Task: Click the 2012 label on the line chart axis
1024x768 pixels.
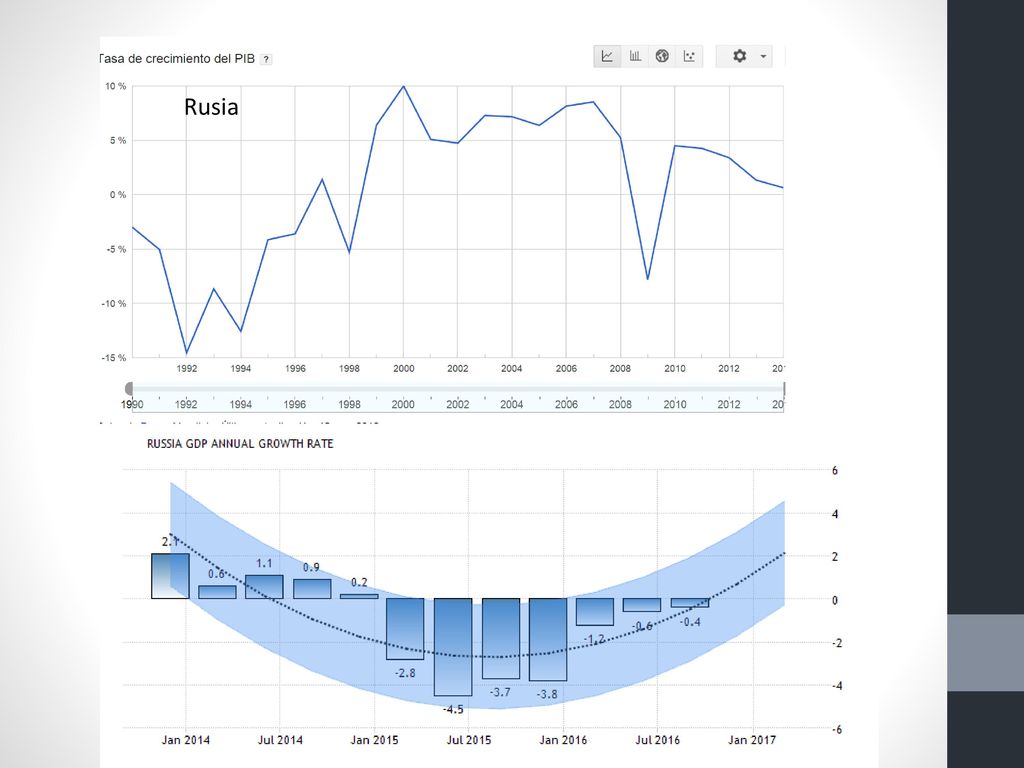Action: click(x=729, y=368)
